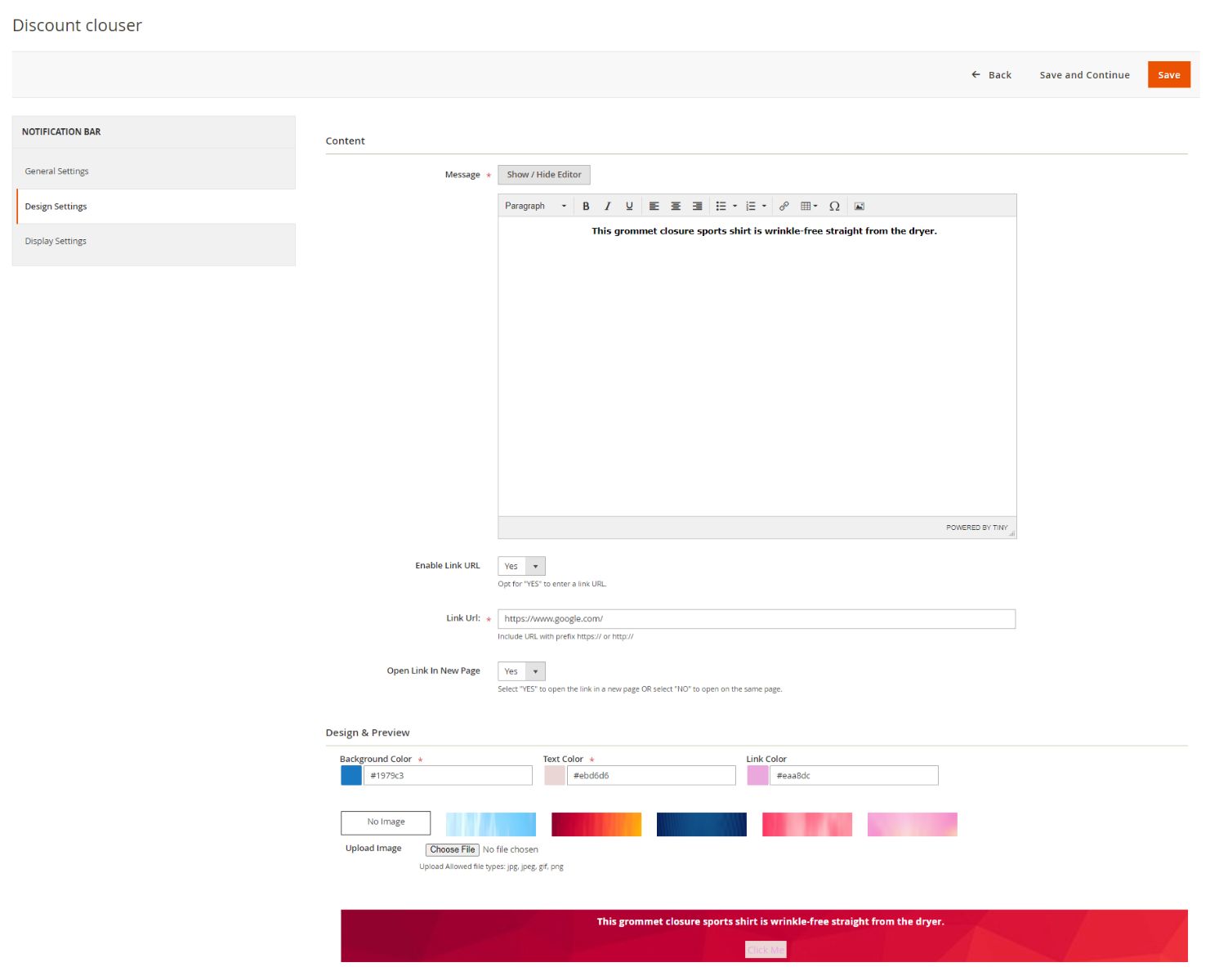
Task: Click the underline icon in the editor
Action: pyautogui.click(x=629, y=207)
